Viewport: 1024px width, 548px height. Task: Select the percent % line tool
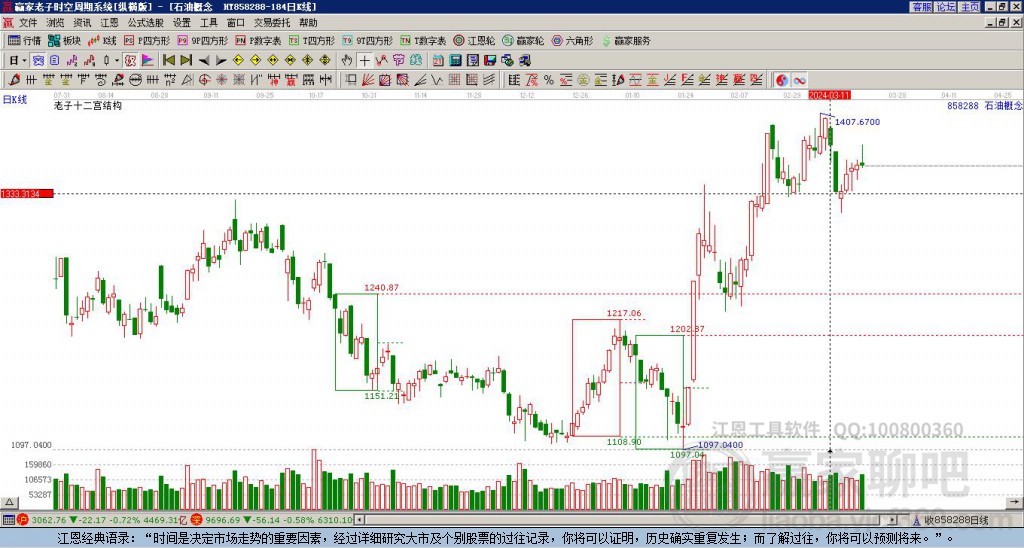[x=549, y=80]
